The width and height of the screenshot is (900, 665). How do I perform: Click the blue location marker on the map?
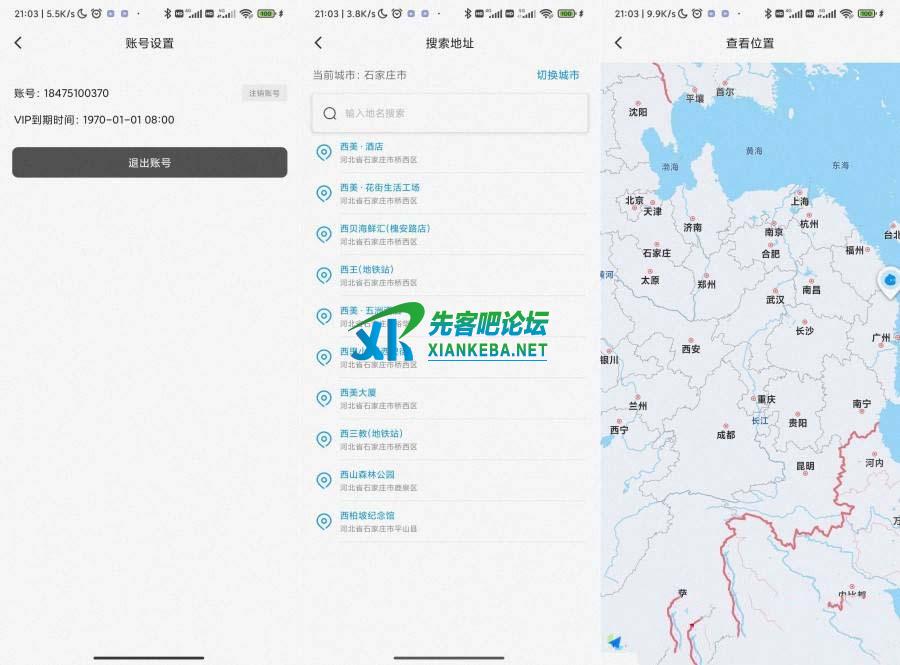click(889, 282)
